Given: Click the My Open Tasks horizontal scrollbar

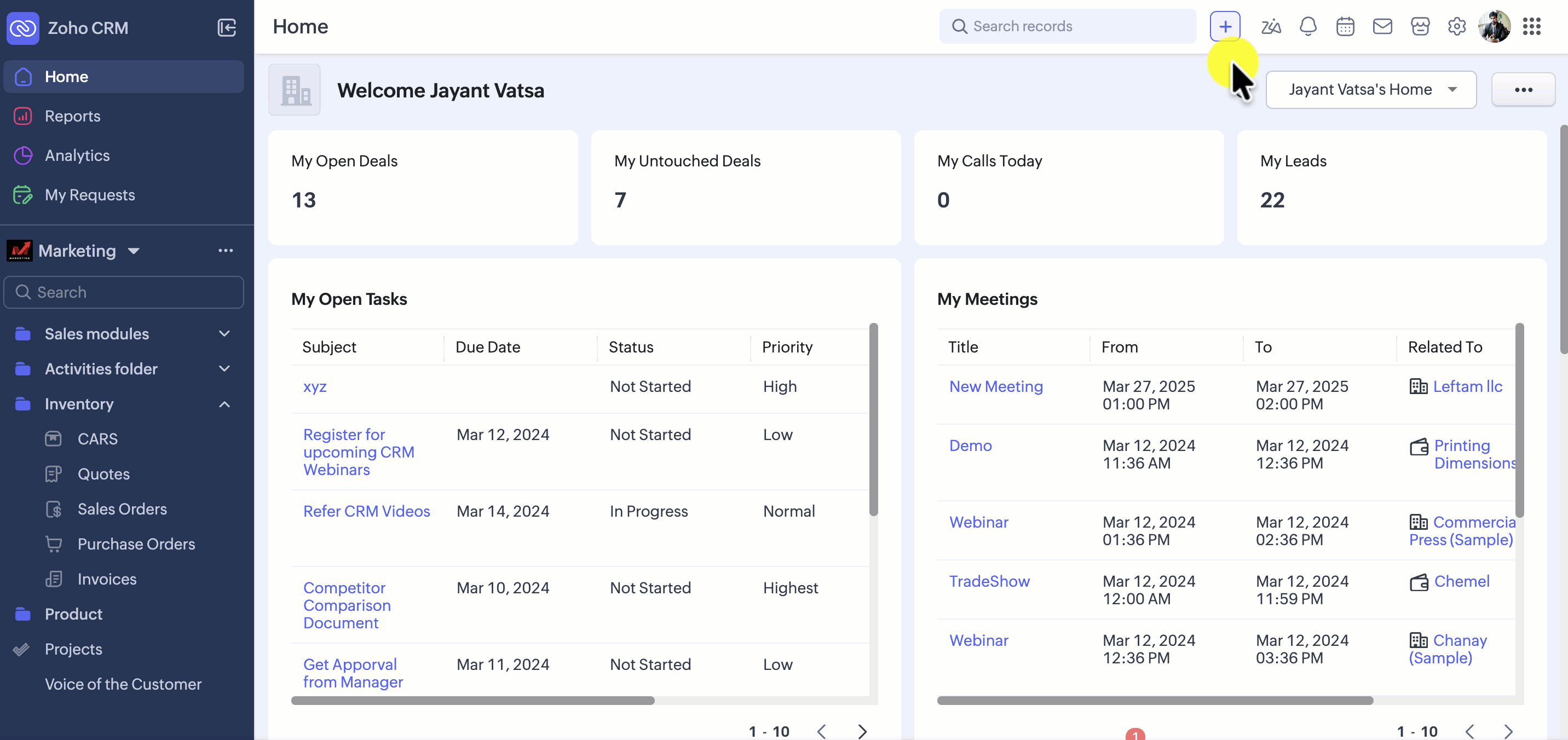Looking at the screenshot, I should tap(472, 701).
